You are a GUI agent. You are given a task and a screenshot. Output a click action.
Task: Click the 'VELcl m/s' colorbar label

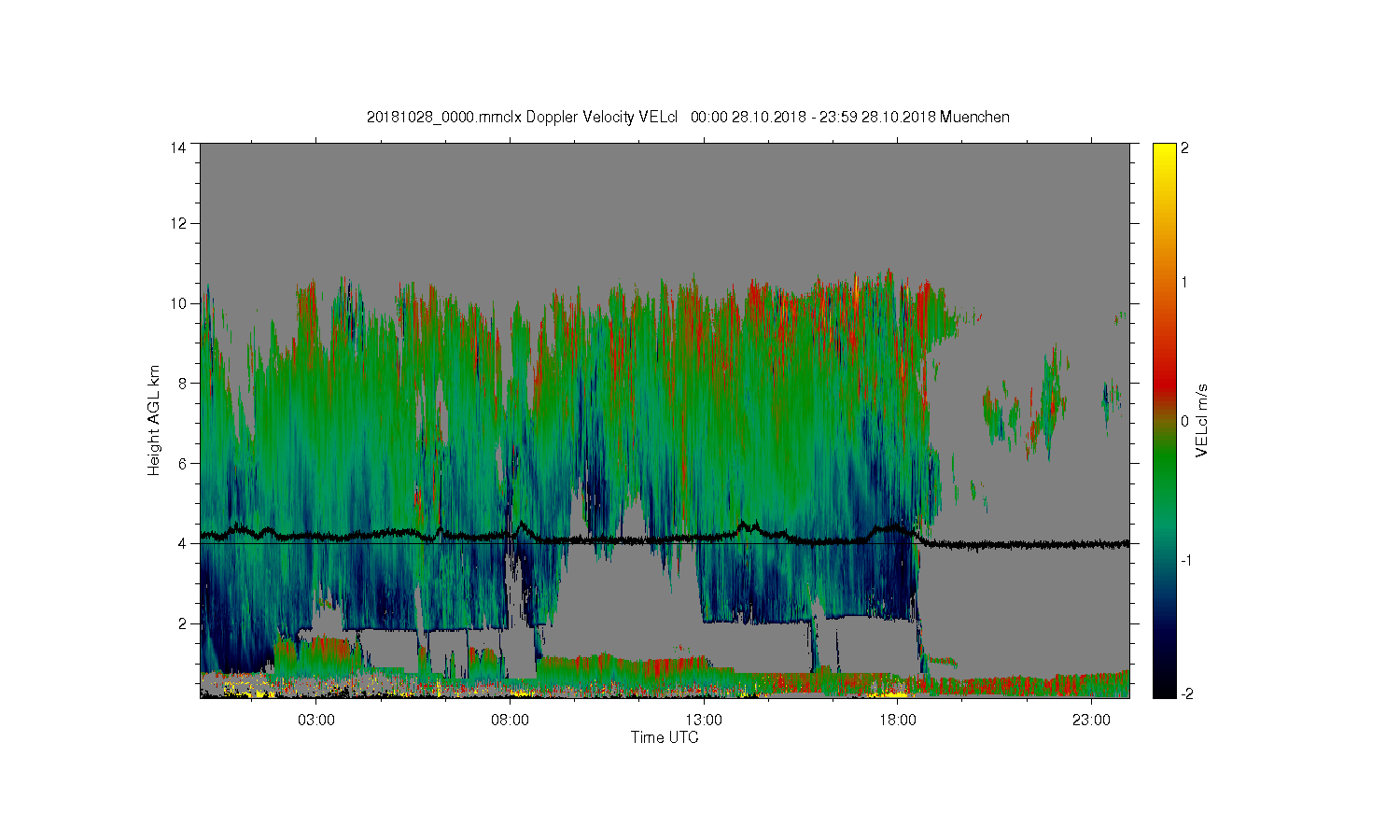1202,420
